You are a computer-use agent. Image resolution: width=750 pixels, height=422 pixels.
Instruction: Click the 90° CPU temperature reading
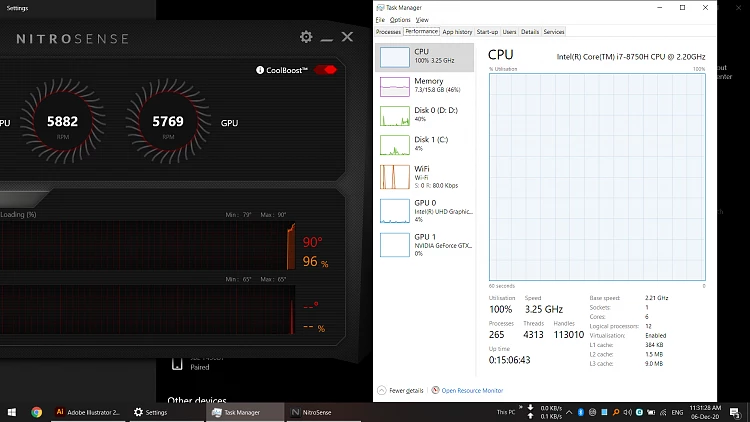tap(312, 242)
